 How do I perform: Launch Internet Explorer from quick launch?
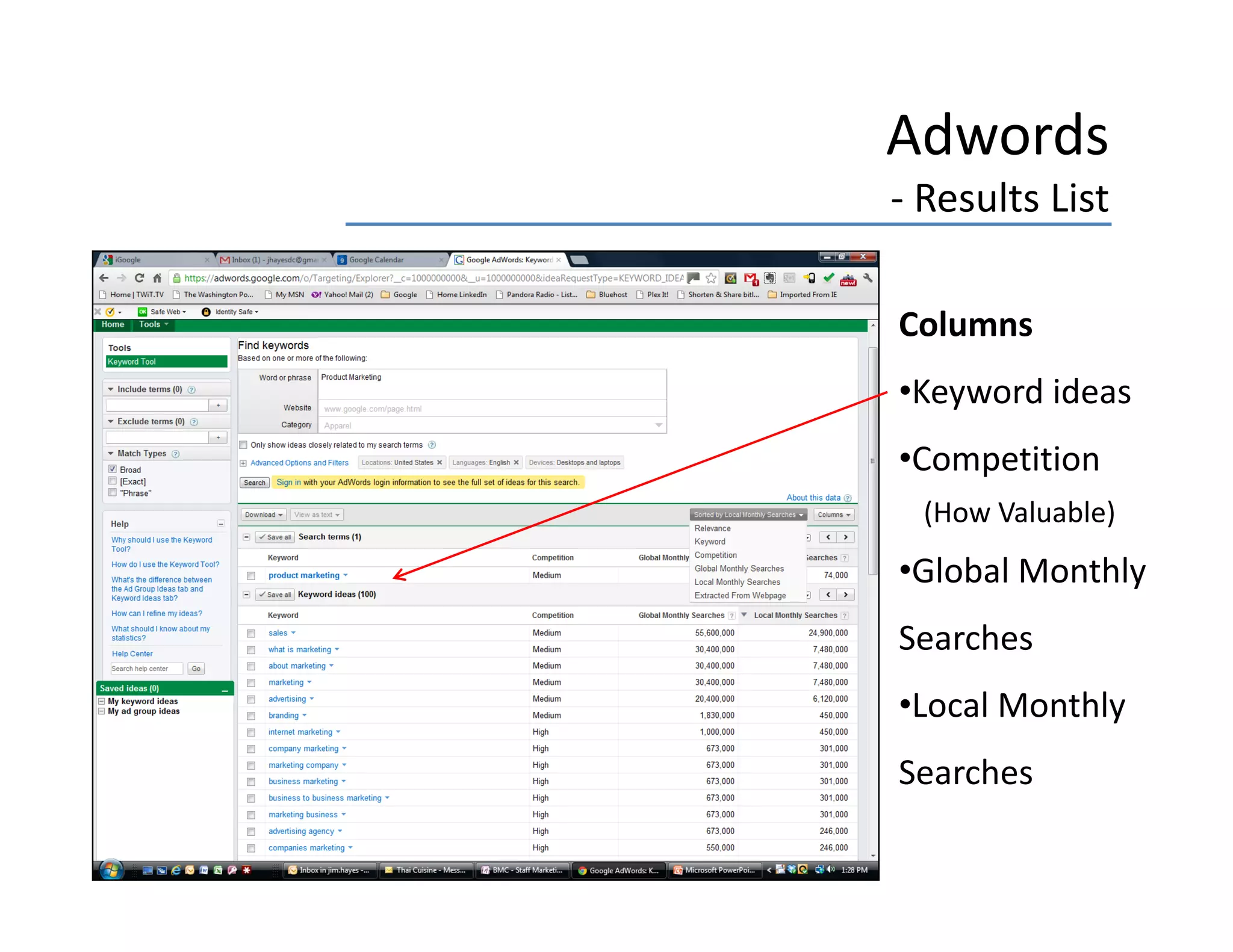[176, 870]
